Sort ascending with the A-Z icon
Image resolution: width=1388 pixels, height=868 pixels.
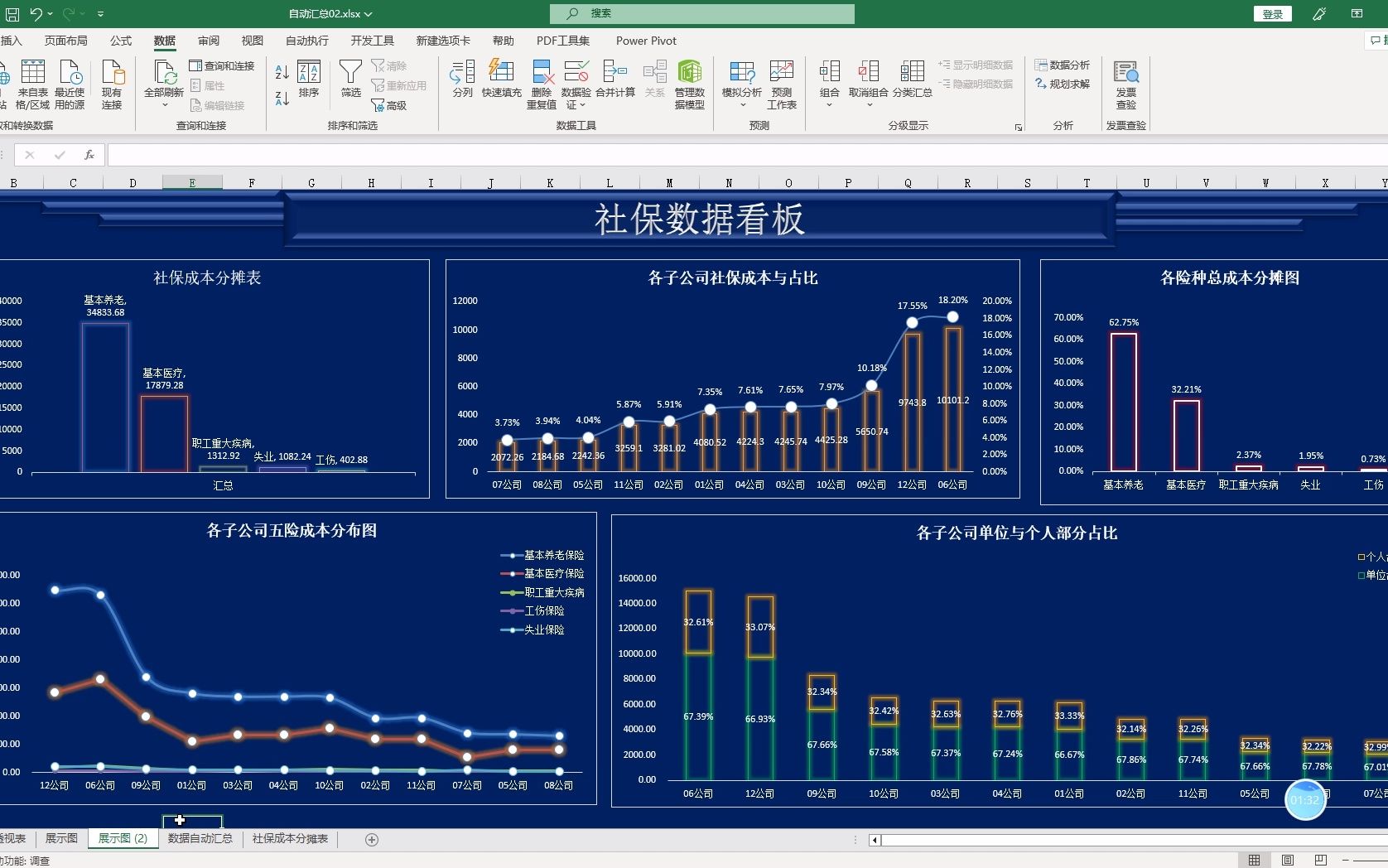click(x=282, y=73)
